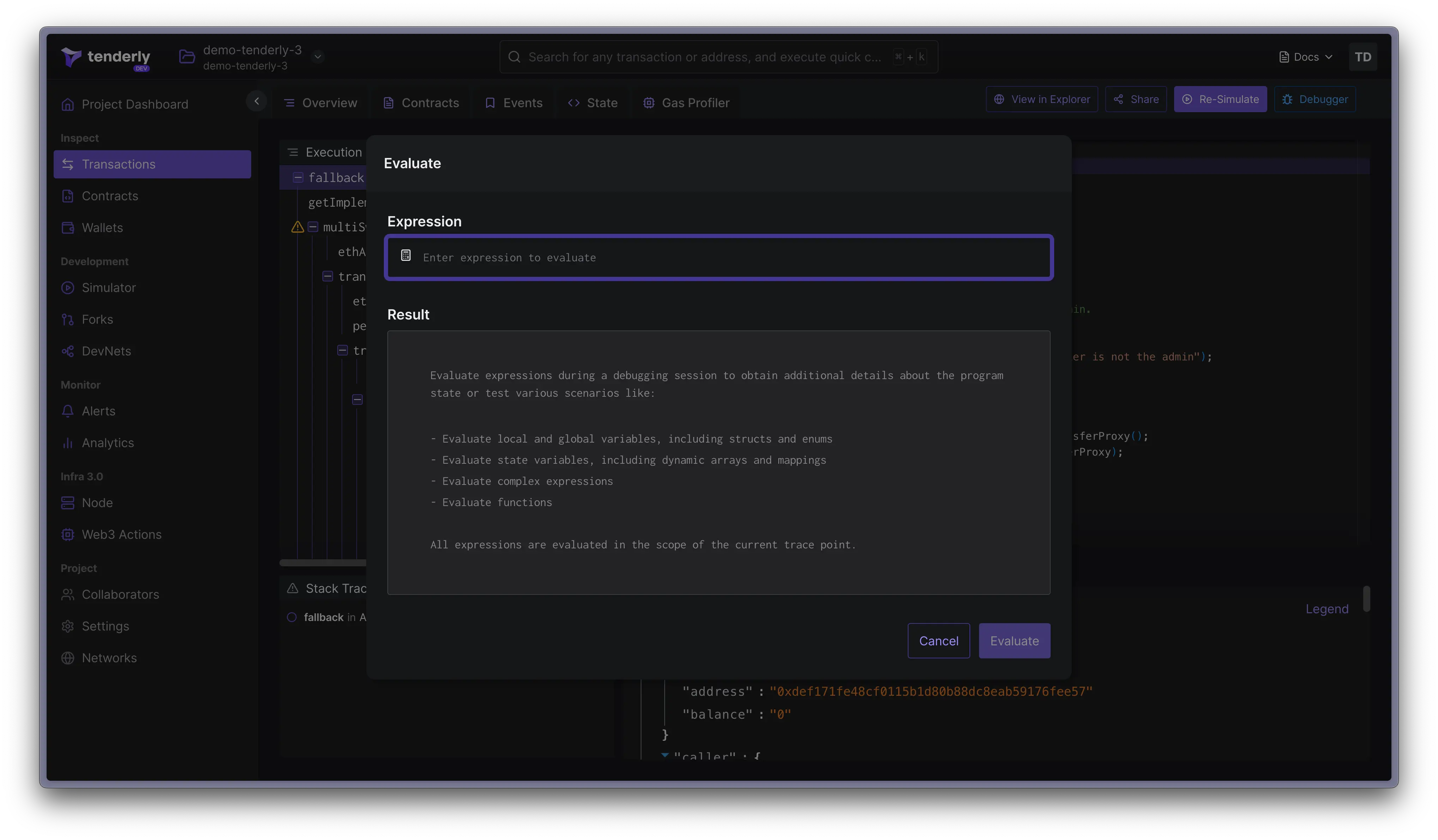Switch to the top Contracts tab
This screenshot has height=840, width=1438.
coord(421,103)
